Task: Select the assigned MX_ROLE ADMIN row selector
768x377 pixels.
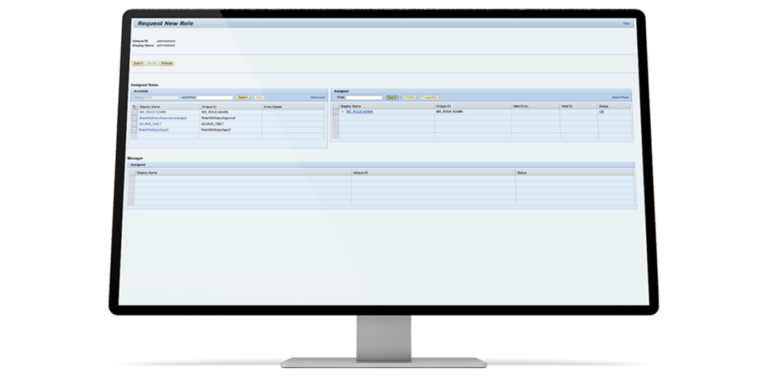Action: 336,112
